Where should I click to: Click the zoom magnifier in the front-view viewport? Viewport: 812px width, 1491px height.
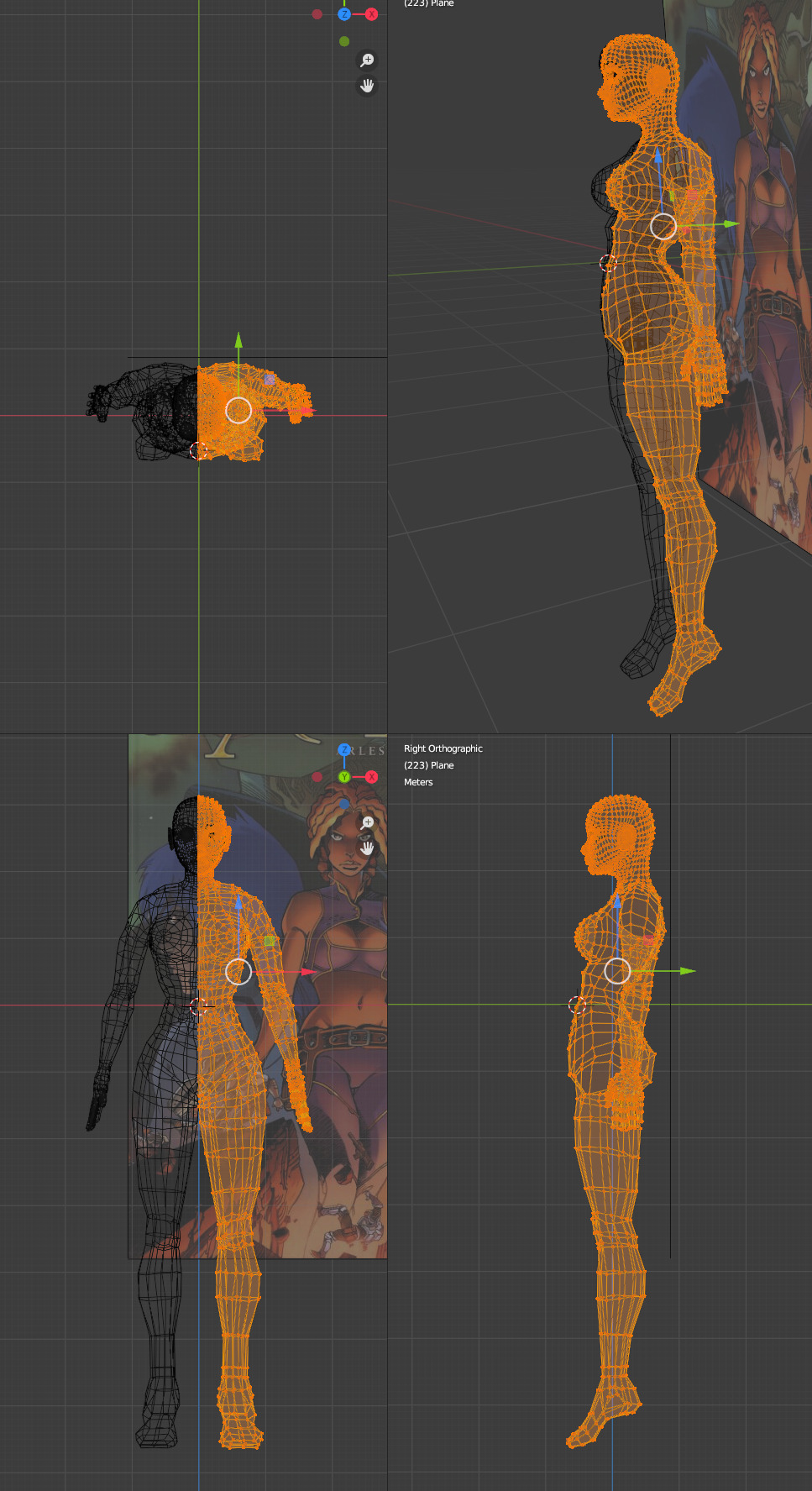pos(367,822)
